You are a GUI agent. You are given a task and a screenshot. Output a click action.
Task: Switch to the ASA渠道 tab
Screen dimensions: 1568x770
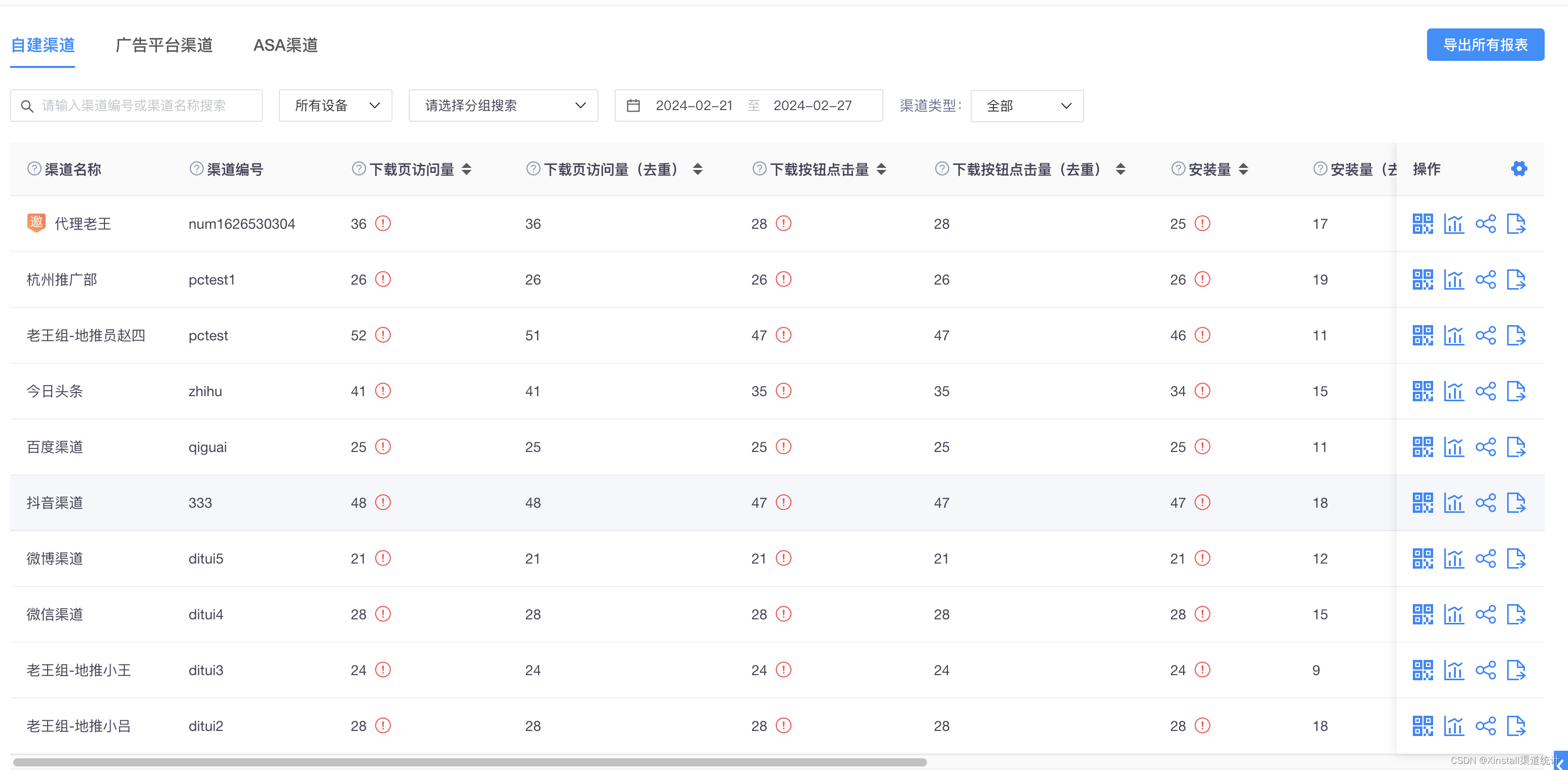285,45
